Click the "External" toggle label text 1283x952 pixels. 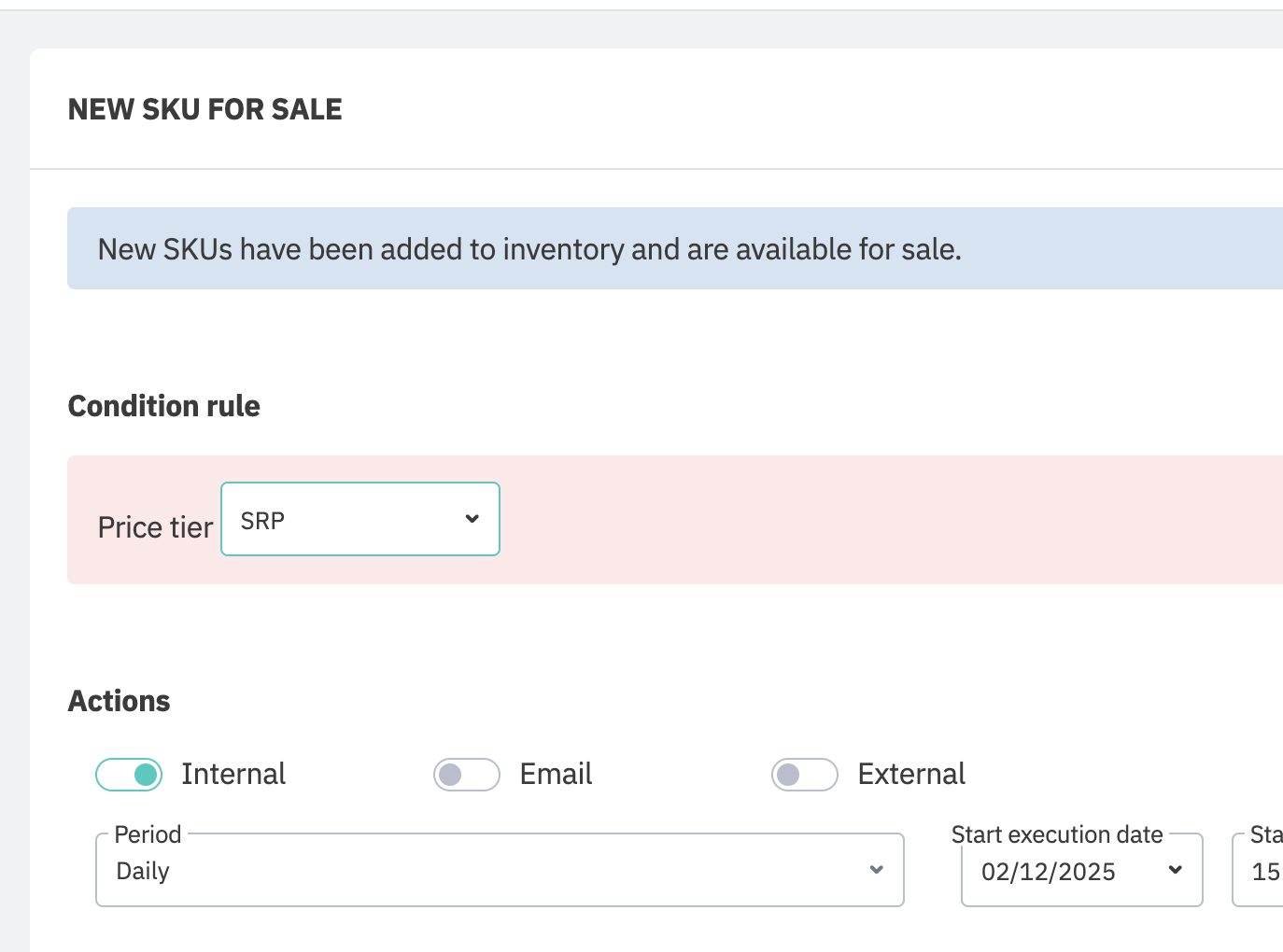911,774
